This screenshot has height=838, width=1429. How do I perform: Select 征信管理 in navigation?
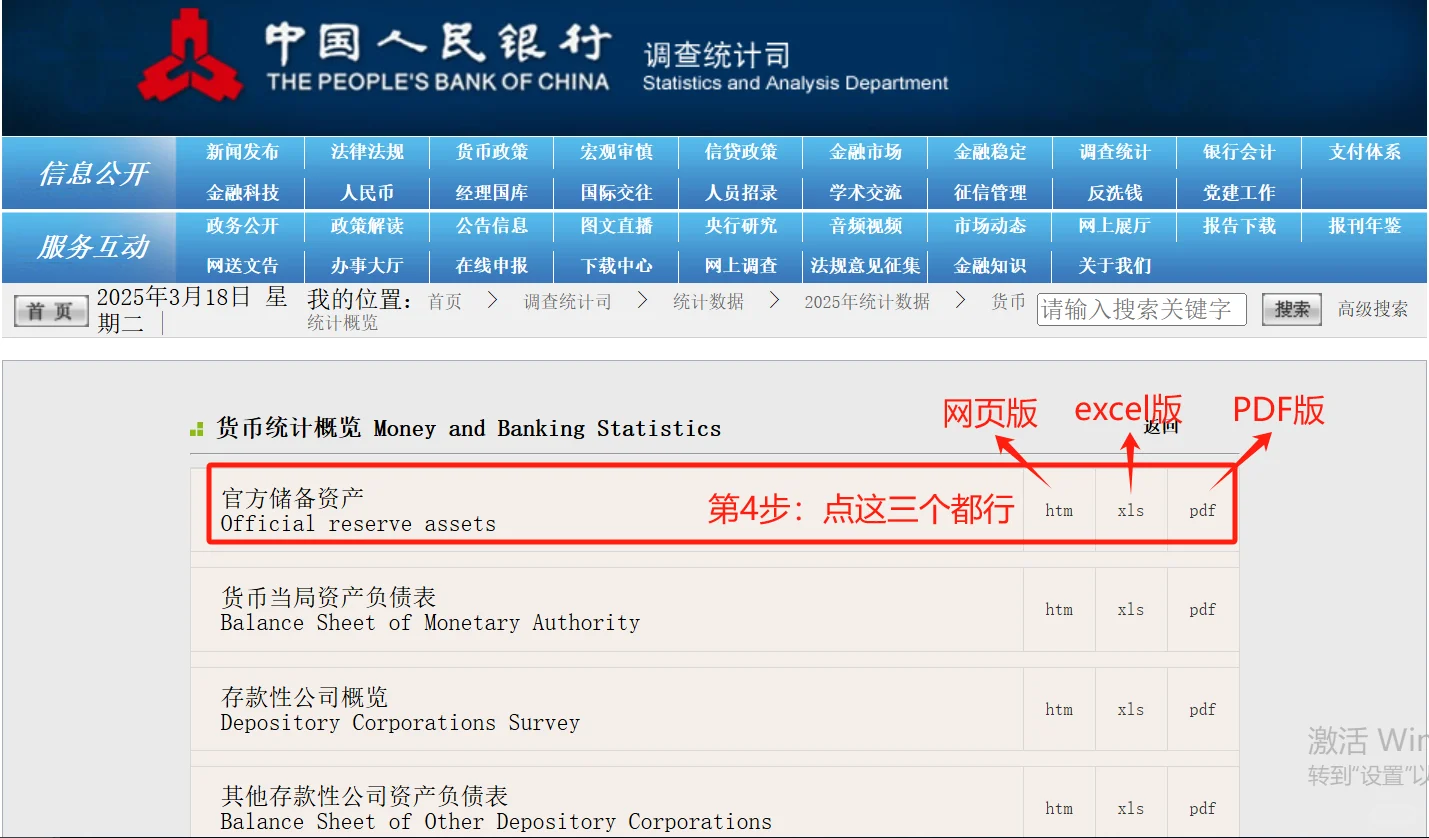click(x=990, y=192)
